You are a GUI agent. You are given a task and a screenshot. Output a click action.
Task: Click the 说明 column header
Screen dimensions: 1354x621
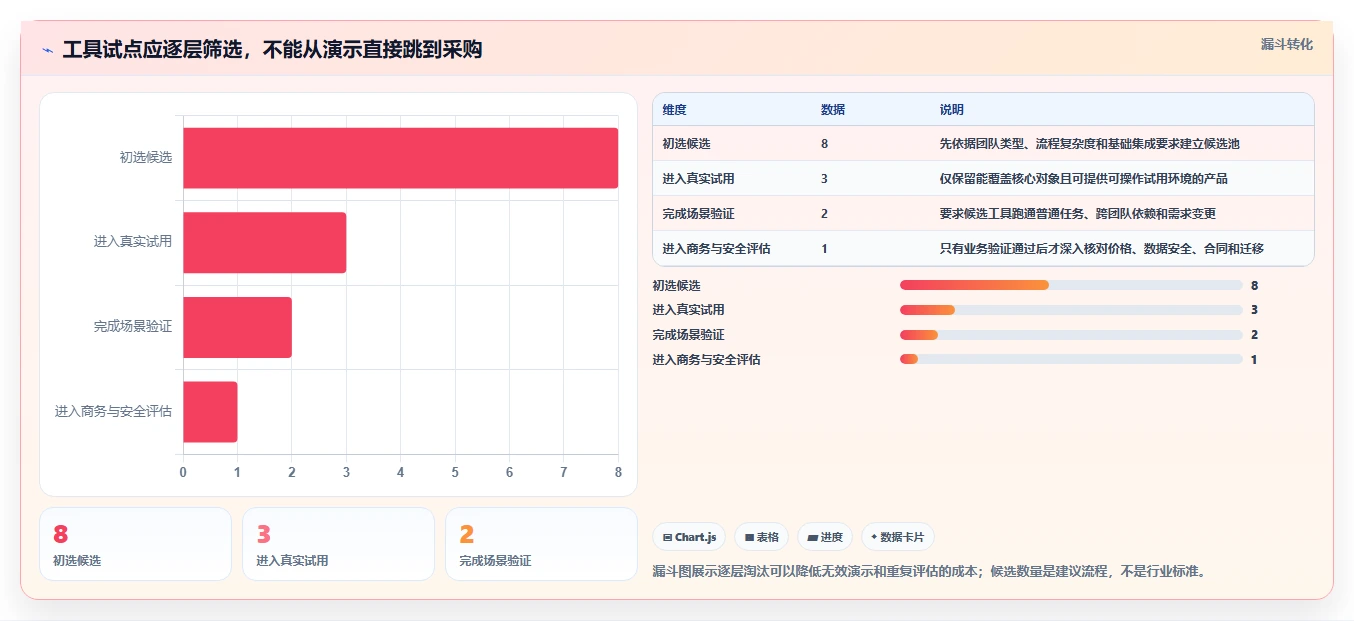[x=952, y=109]
